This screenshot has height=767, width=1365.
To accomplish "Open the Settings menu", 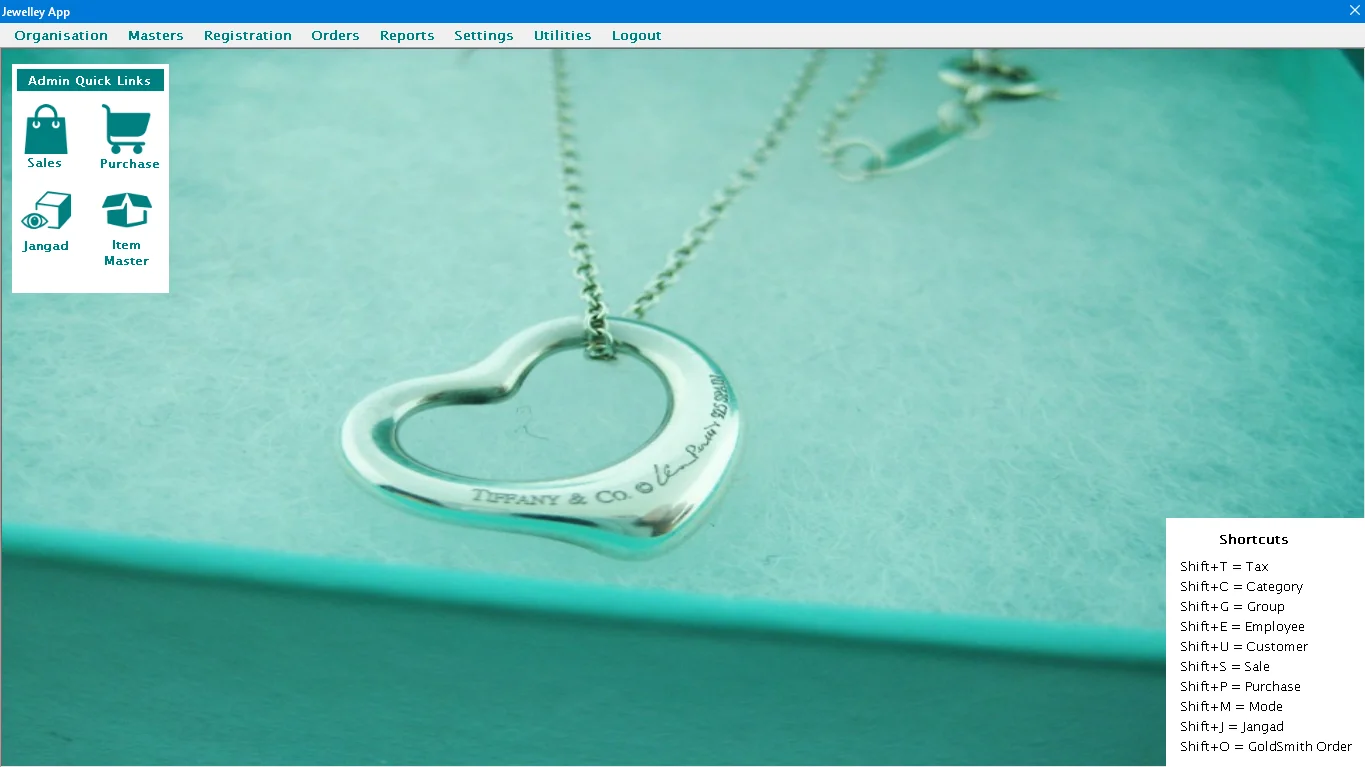I will [x=484, y=35].
